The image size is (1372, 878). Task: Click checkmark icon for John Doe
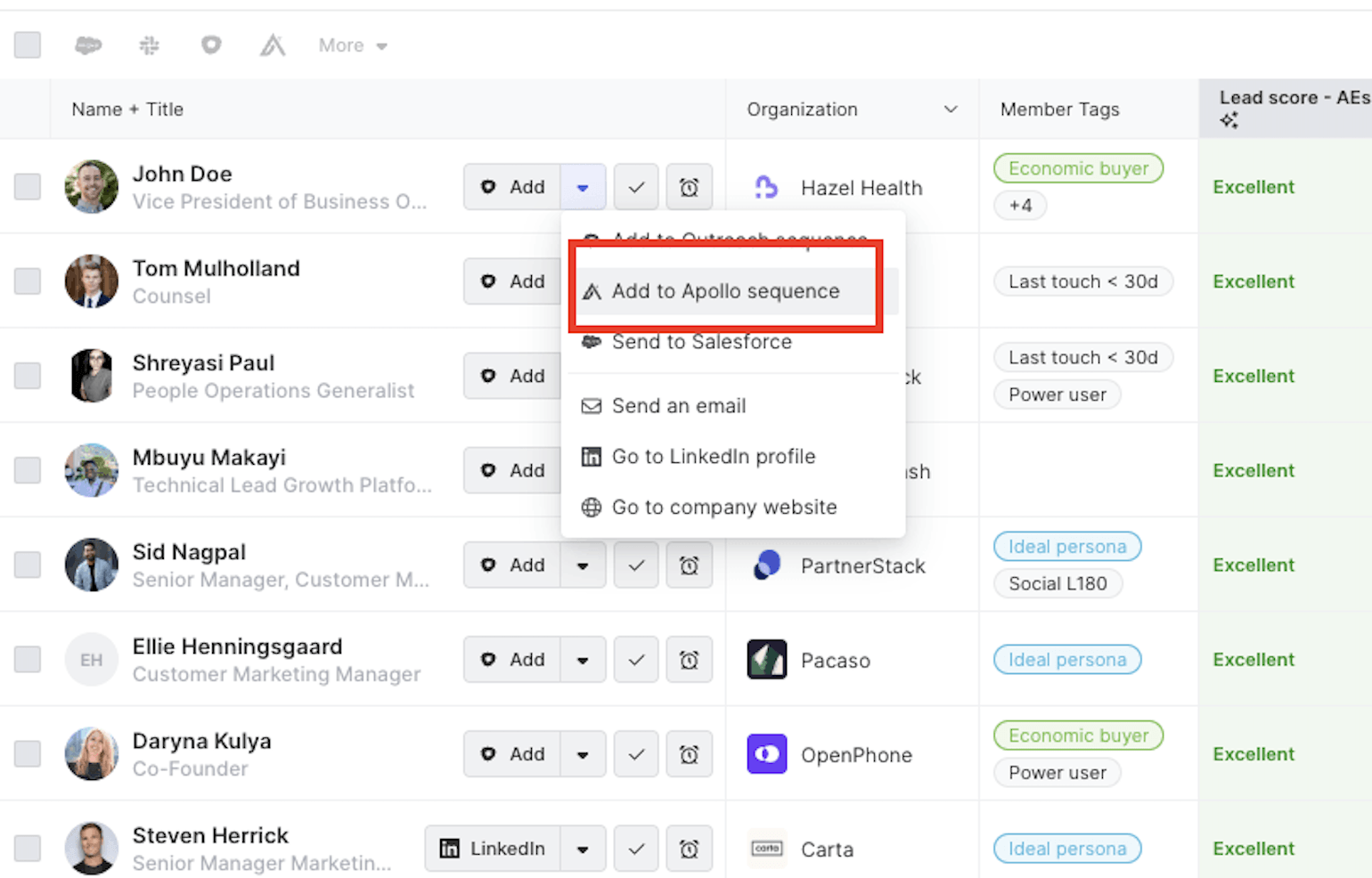coord(636,187)
